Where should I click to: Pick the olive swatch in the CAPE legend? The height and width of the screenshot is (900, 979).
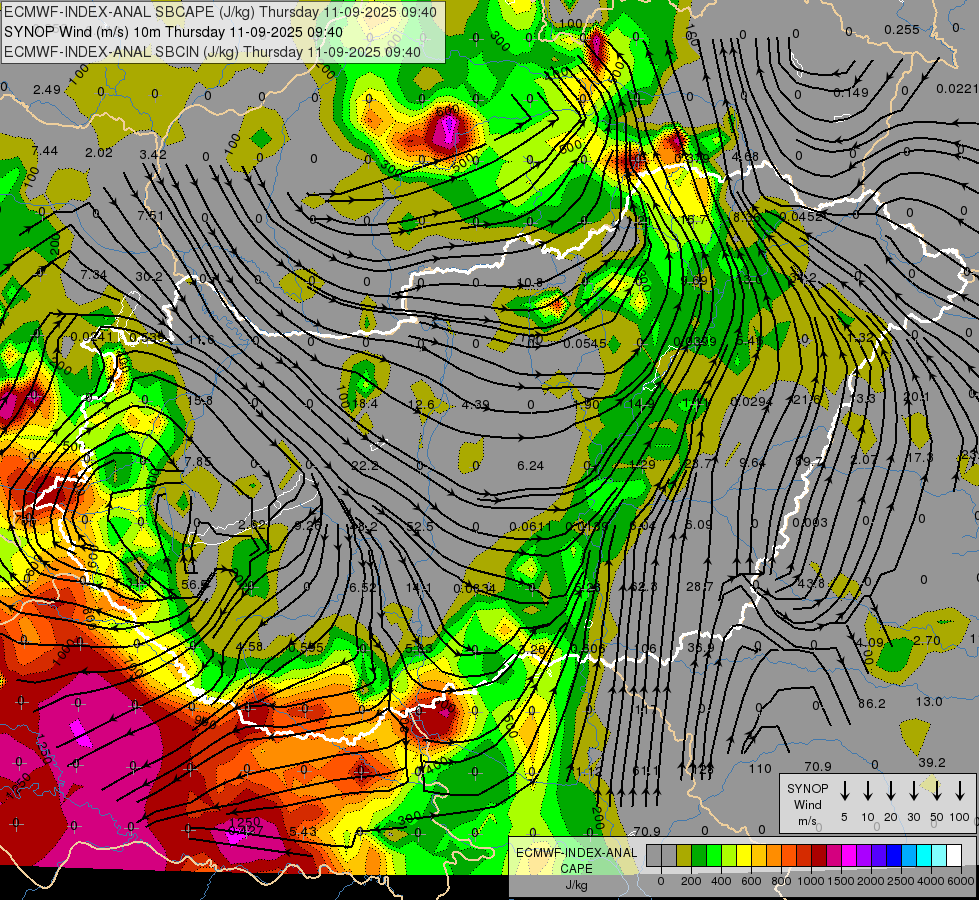684,856
